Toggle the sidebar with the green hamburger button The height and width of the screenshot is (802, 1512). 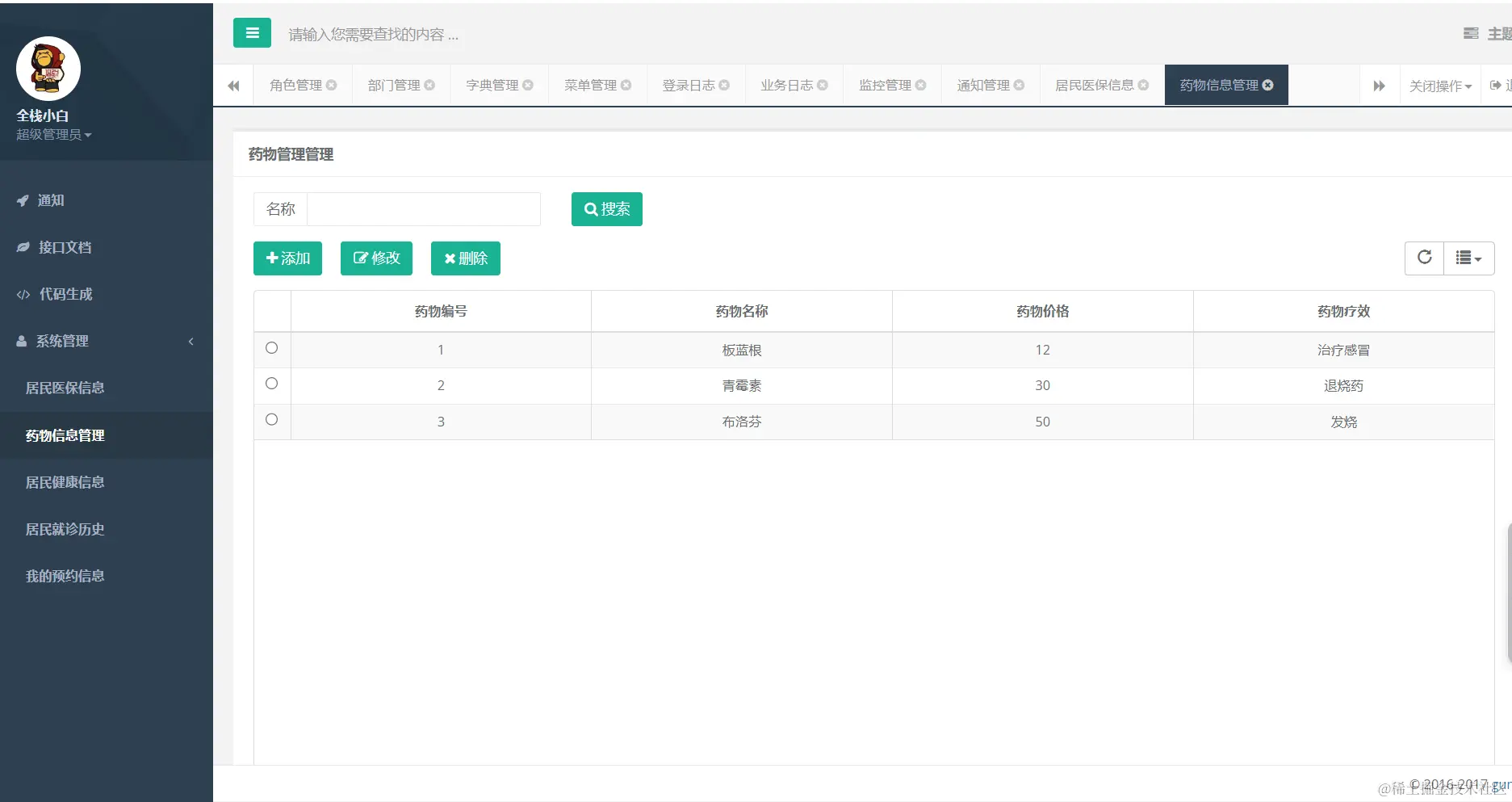[x=252, y=33]
